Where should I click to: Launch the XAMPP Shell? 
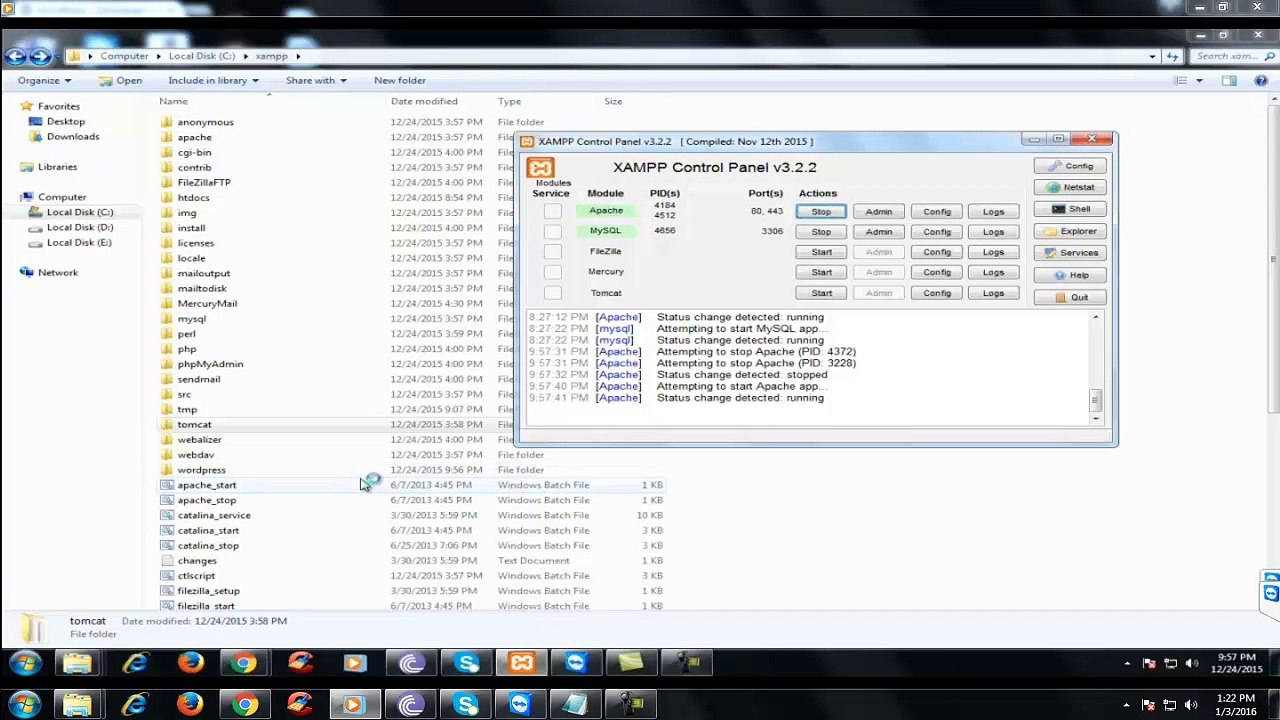1070,209
